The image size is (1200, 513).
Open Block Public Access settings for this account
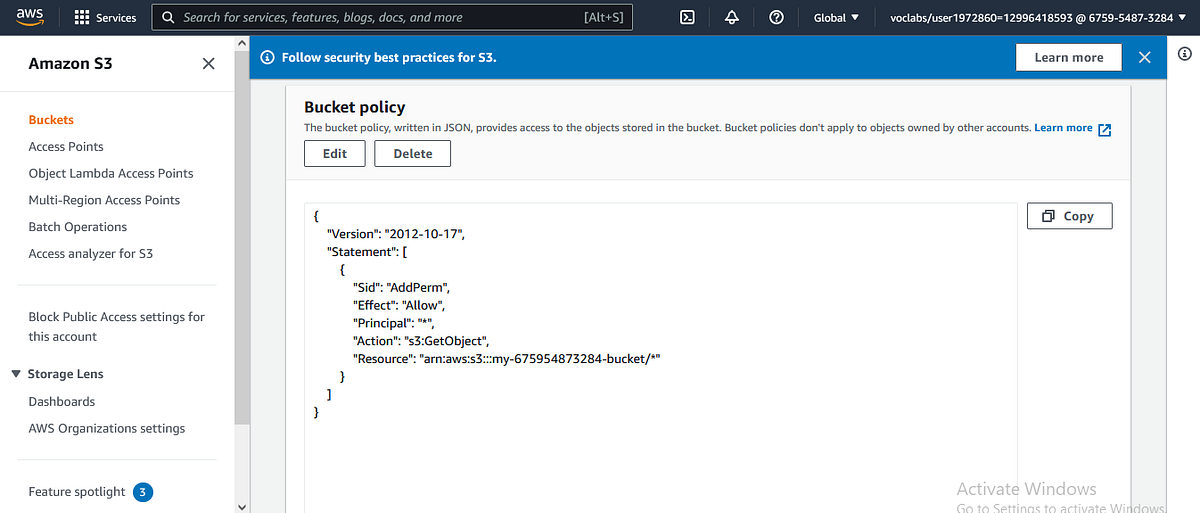pos(116,327)
